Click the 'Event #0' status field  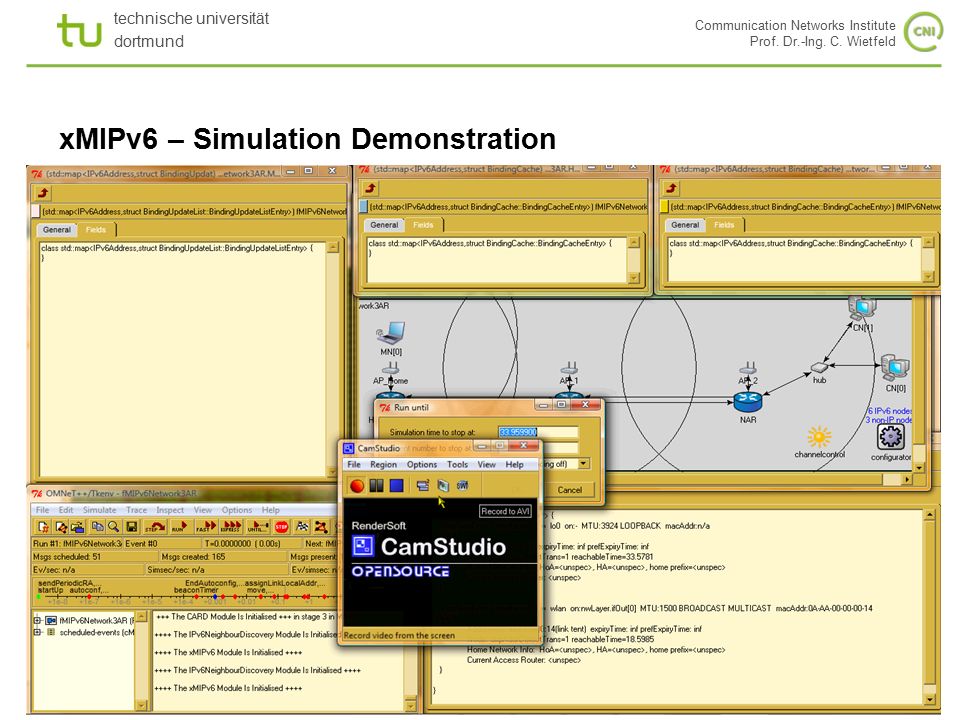click(162, 543)
